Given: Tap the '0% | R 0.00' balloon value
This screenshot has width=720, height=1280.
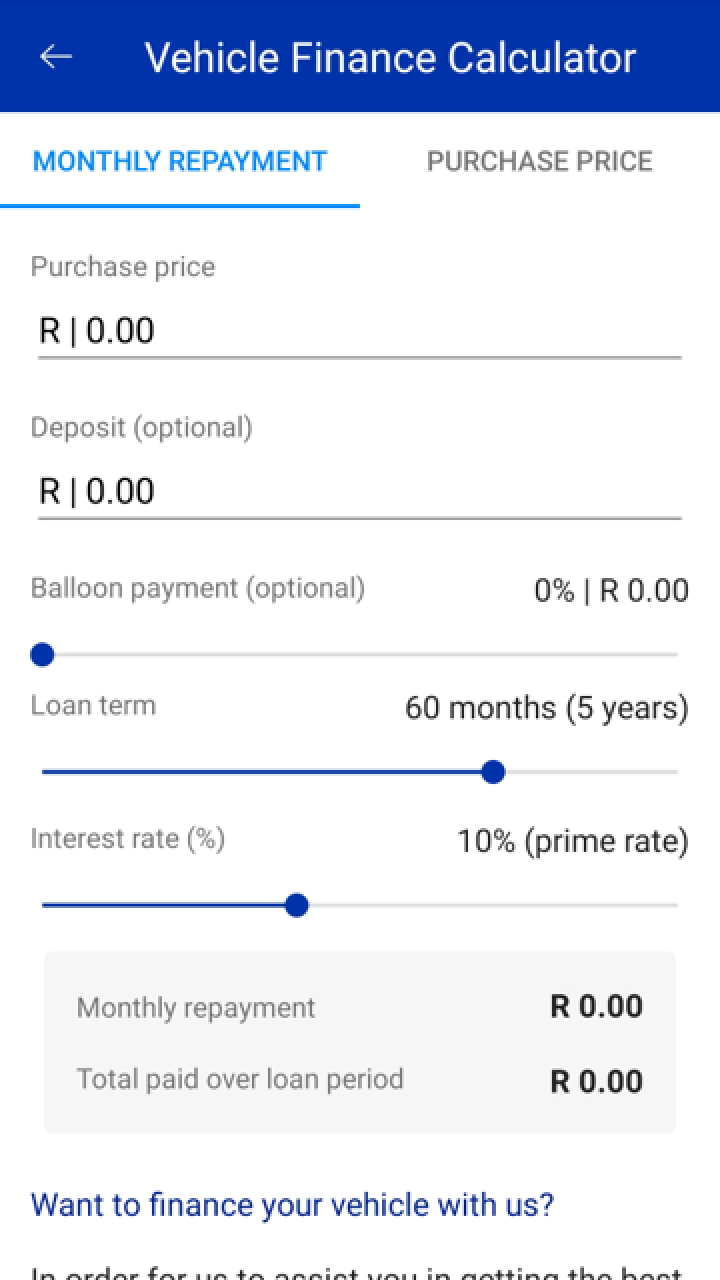Looking at the screenshot, I should [x=611, y=591].
